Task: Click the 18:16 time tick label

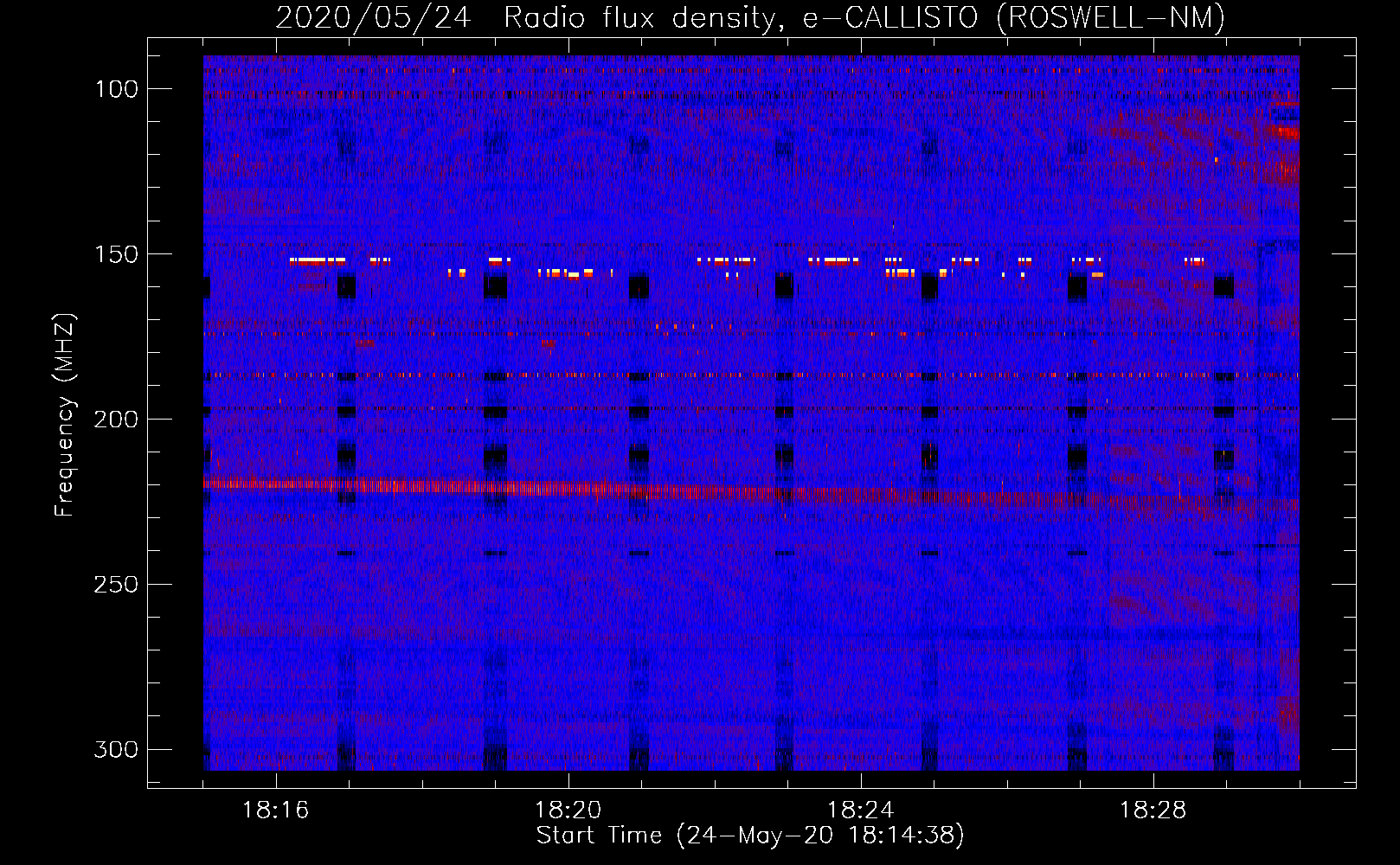Action: (276, 811)
